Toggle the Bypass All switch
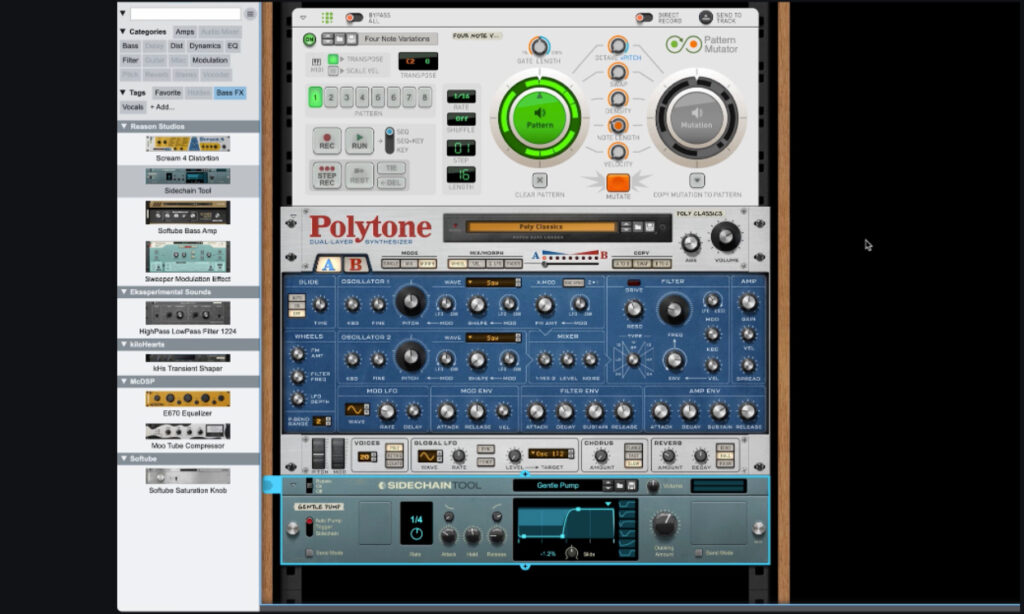This screenshot has height=614, width=1024. 355,18
